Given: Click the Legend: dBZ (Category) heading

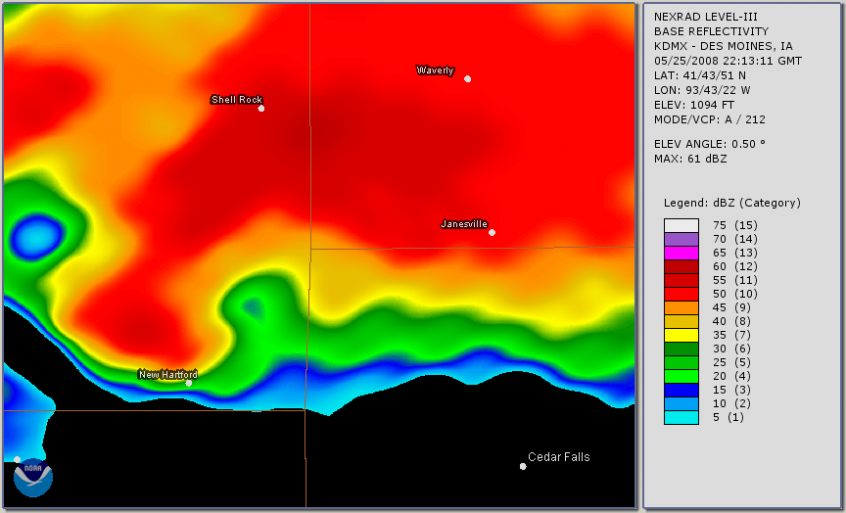Looking at the screenshot, I should pyautogui.click(x=732, y=203).
